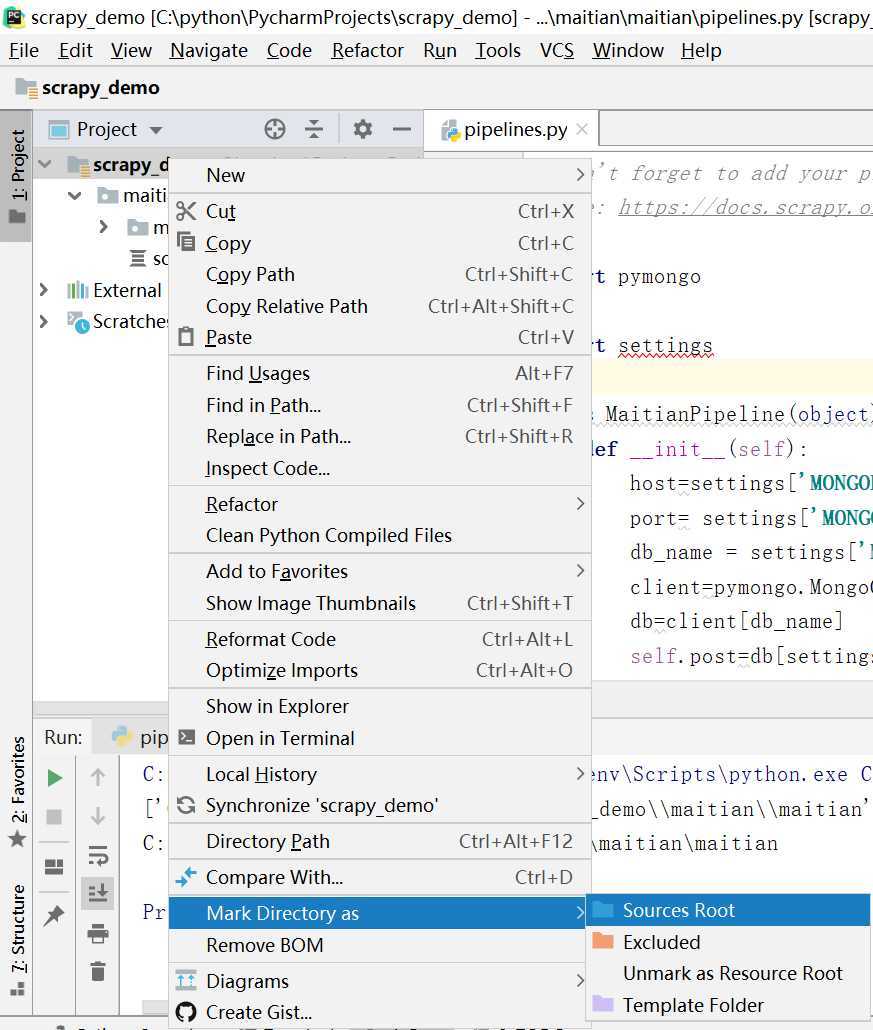Click the locate current file target icon
Viewport: 873px width, 1030px height.
(x=275, y=129)
